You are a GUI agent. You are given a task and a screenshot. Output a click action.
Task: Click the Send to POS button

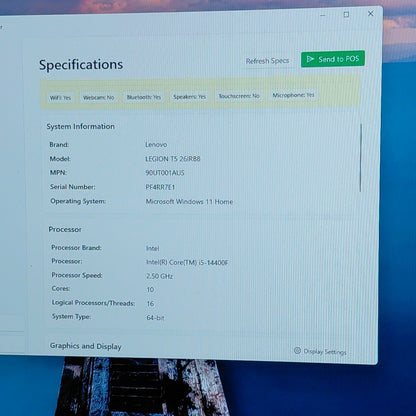click(x=333, y=59)
